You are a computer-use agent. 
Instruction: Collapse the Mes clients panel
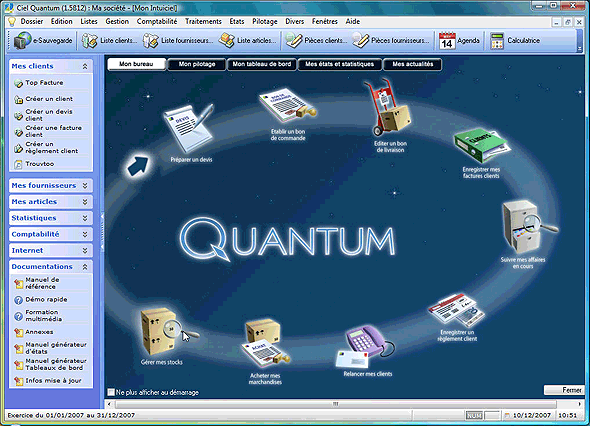click(x=85, y=66)
